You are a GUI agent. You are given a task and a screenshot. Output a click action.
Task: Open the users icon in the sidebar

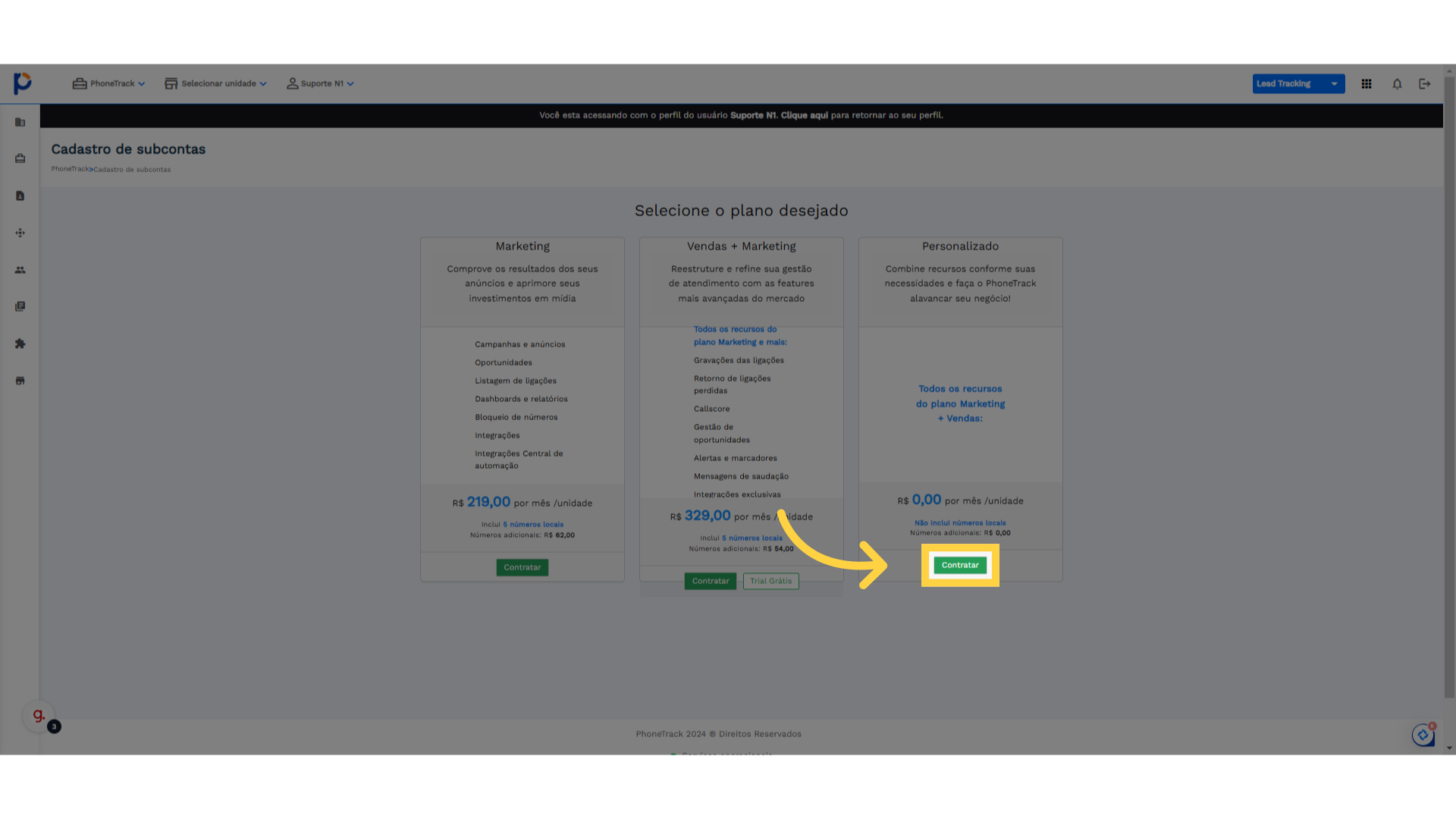pos(20,270)
